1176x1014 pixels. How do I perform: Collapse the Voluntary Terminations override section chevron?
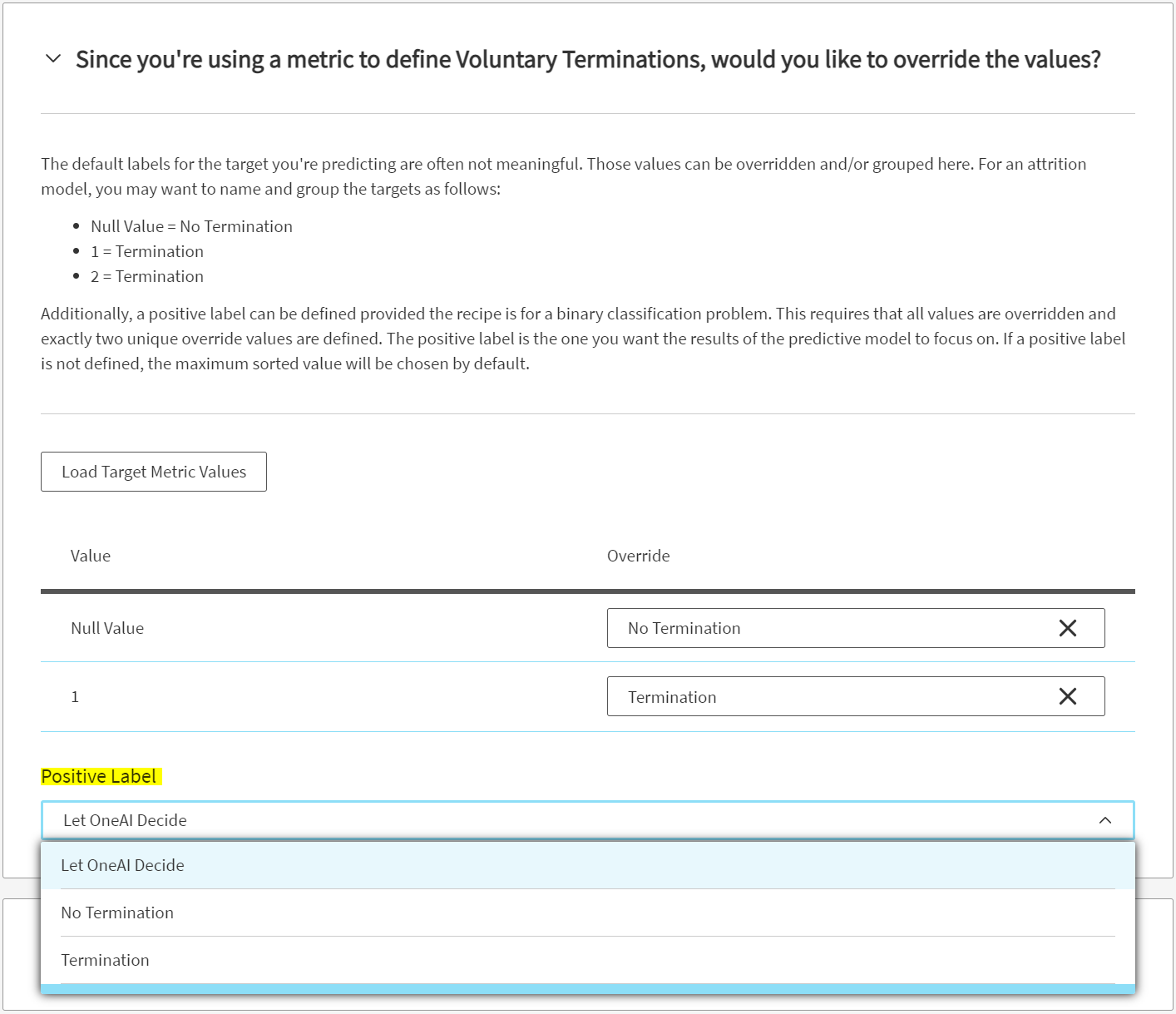(53, 59)
